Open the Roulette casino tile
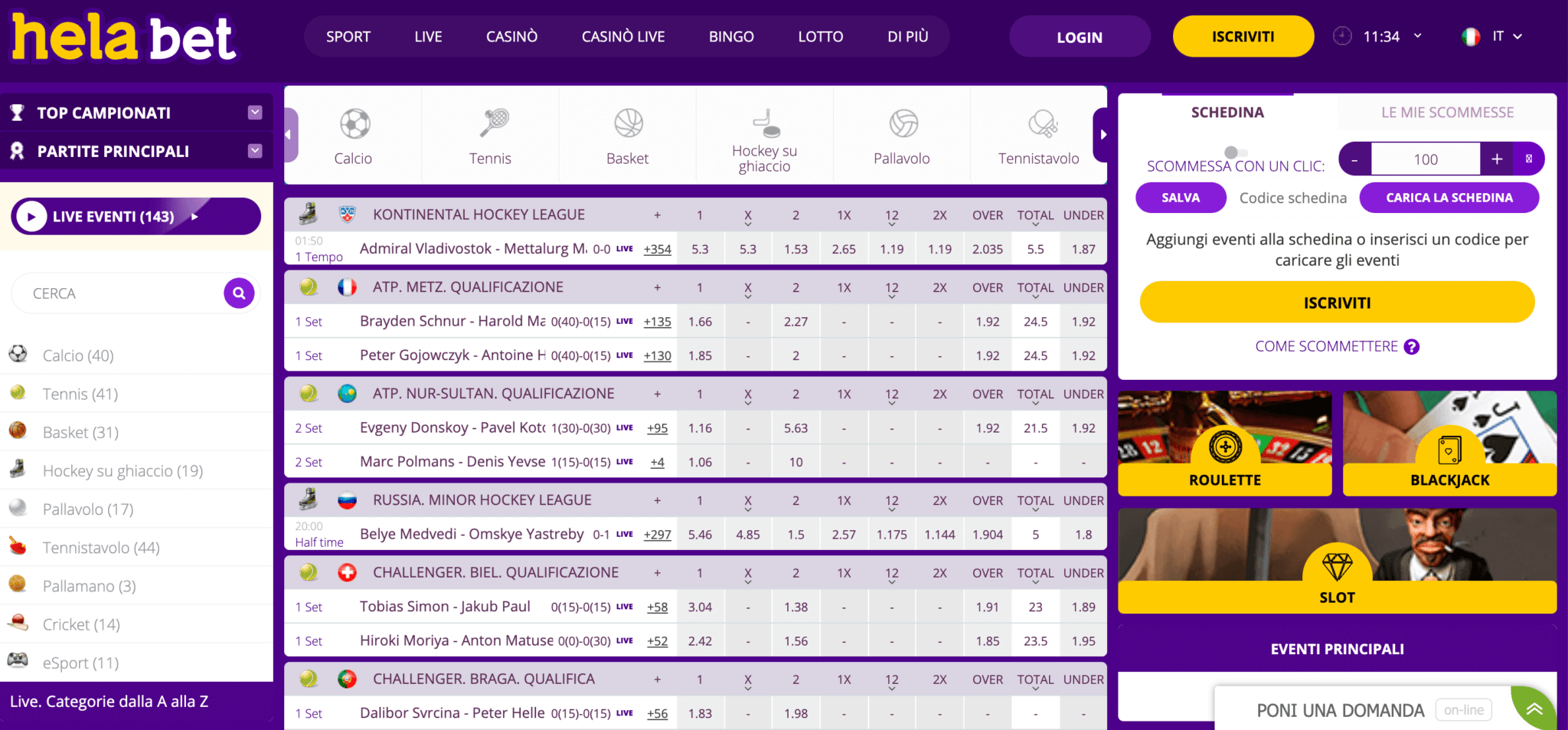The height and width of the screenshot is (730, 1568). coord(1224,444)
